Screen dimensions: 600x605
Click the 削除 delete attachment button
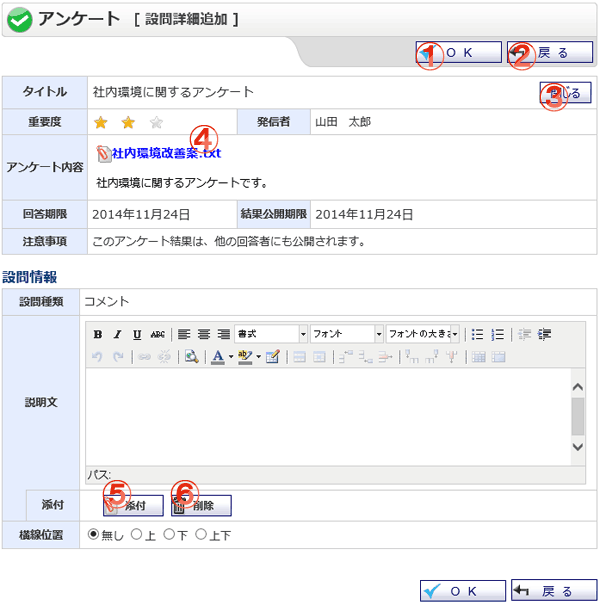(201, 505)
